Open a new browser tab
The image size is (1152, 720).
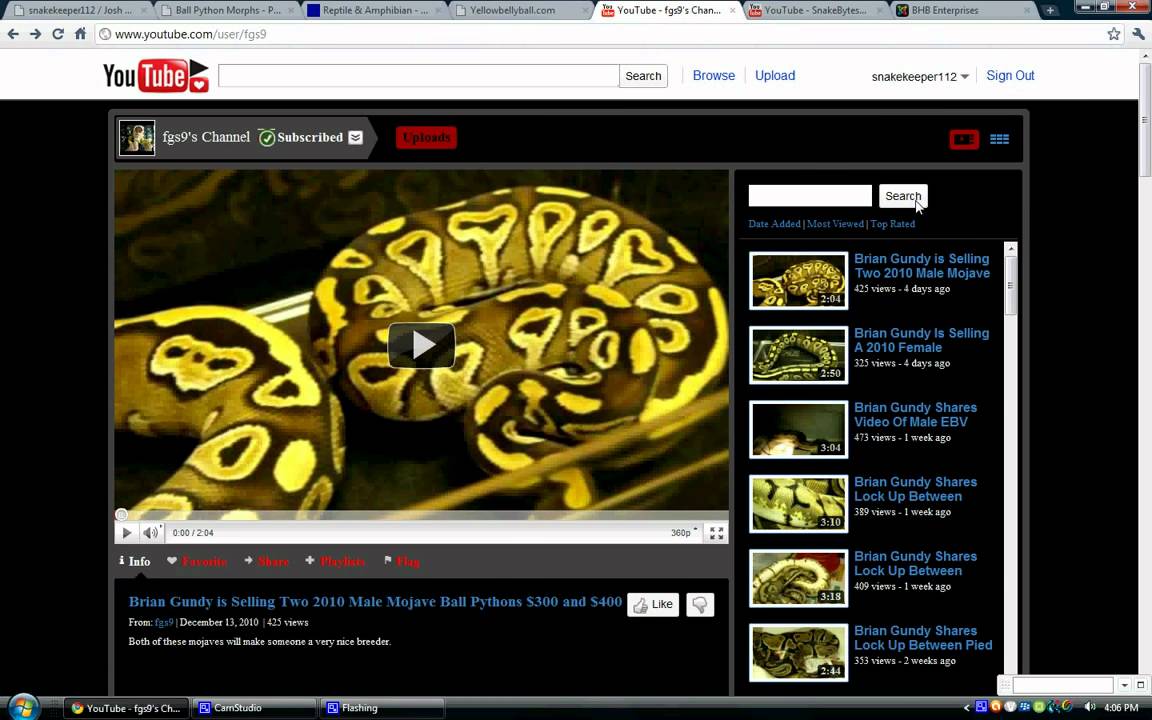coord(1051,10)
